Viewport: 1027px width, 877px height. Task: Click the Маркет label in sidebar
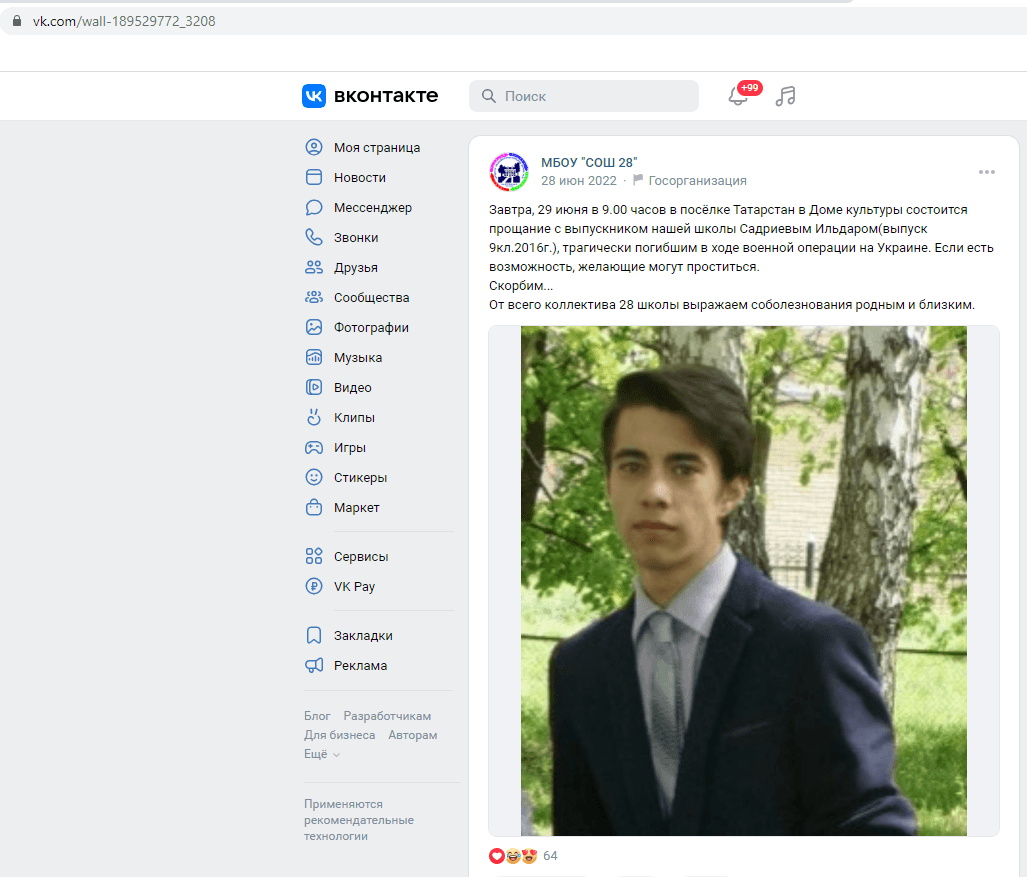click(x=356, y=508)
